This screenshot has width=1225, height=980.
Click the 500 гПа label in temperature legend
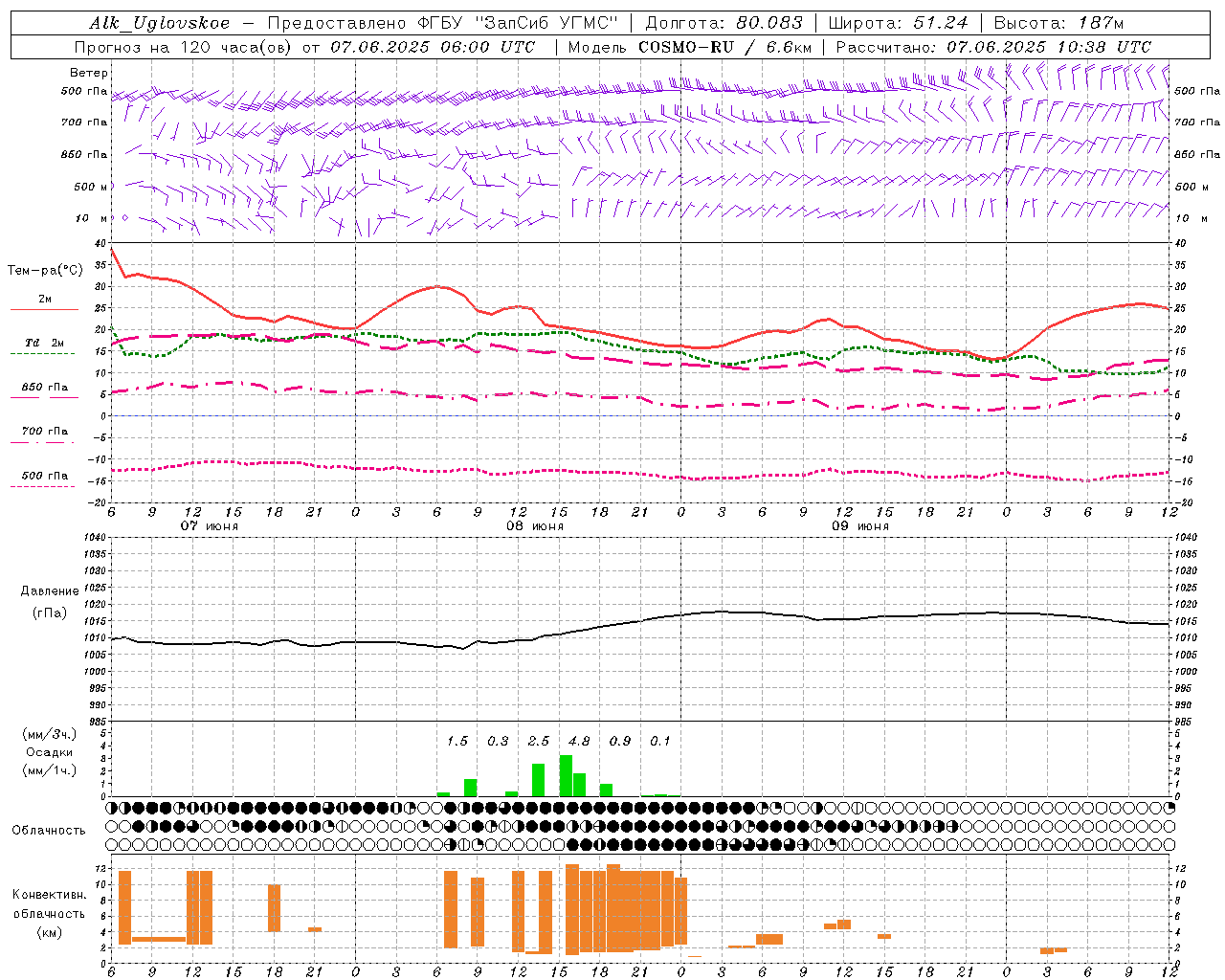45,475
